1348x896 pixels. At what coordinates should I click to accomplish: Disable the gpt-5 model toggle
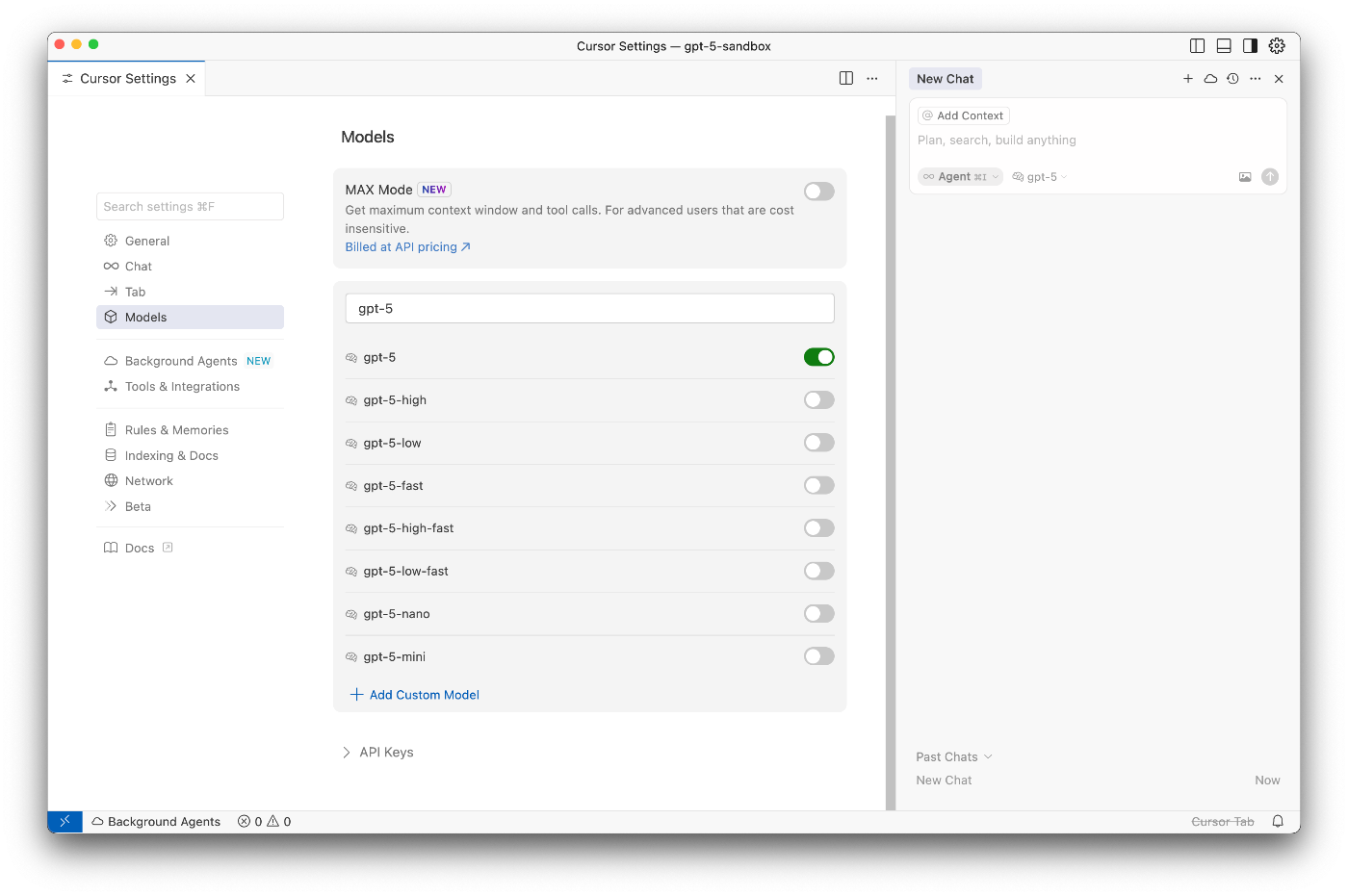coord(819,357)
